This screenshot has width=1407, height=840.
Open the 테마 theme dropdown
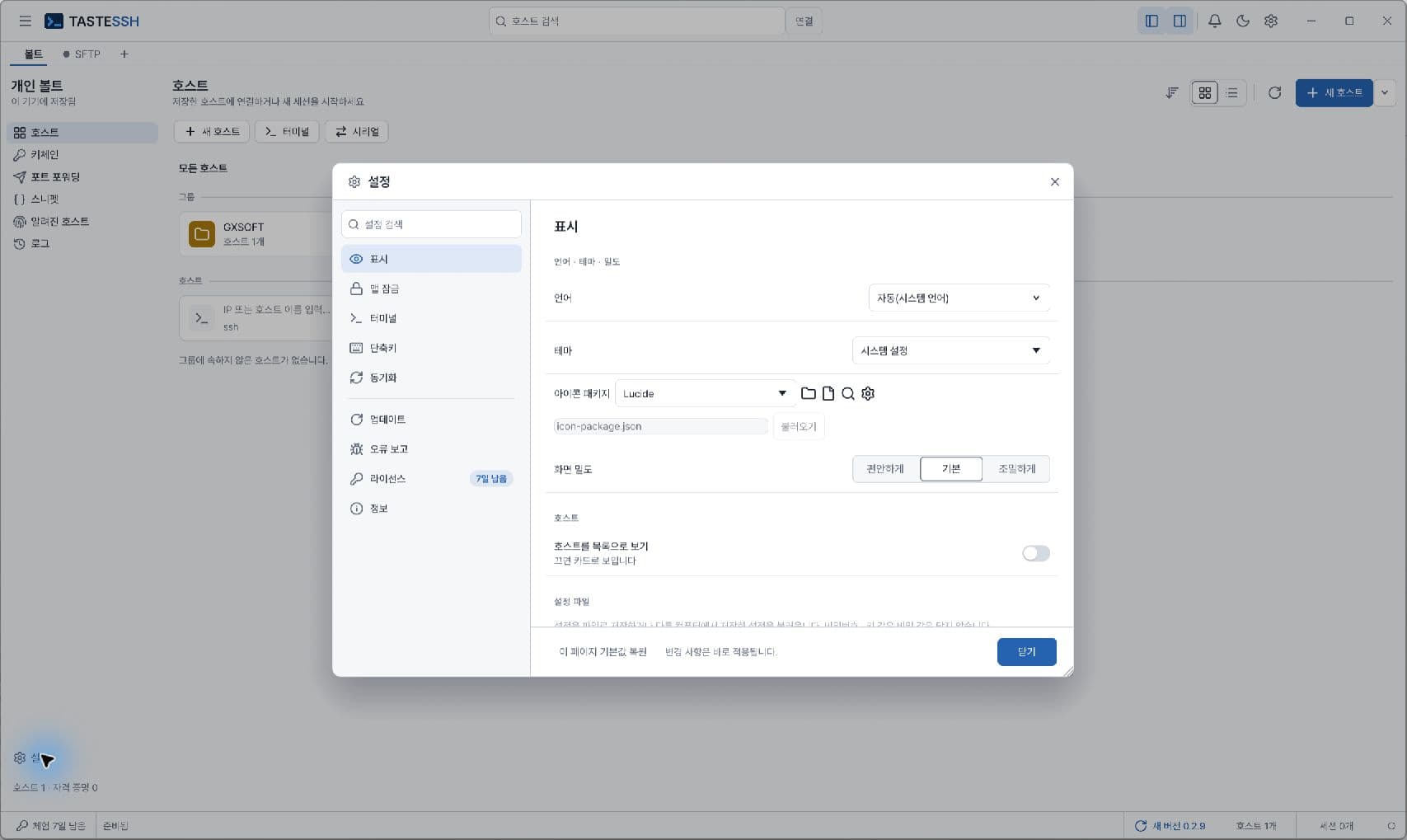tap(950, 350)
